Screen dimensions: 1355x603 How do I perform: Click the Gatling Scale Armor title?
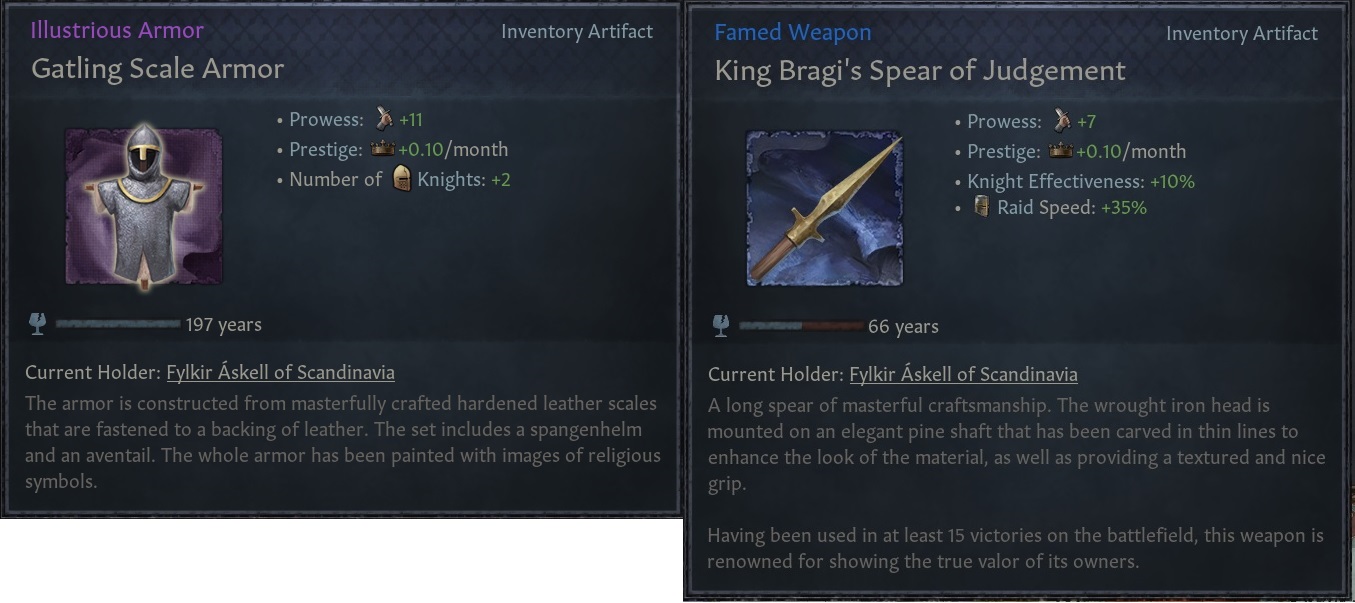[x=158, y=68]
